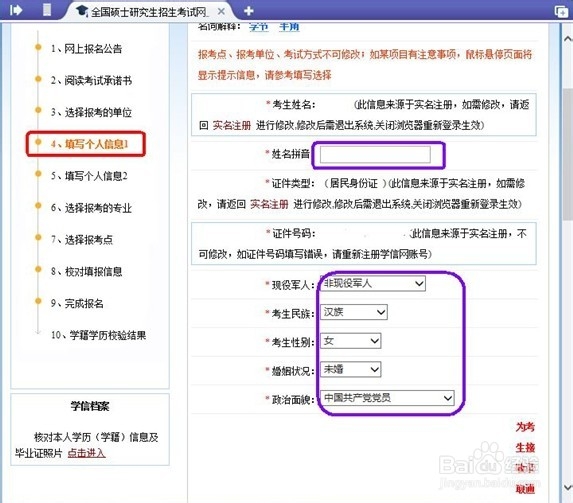Click the sidebar toggle arrow icon in browser bar
The width and height of the screenshot is (573, 503).
click(16, 10)
